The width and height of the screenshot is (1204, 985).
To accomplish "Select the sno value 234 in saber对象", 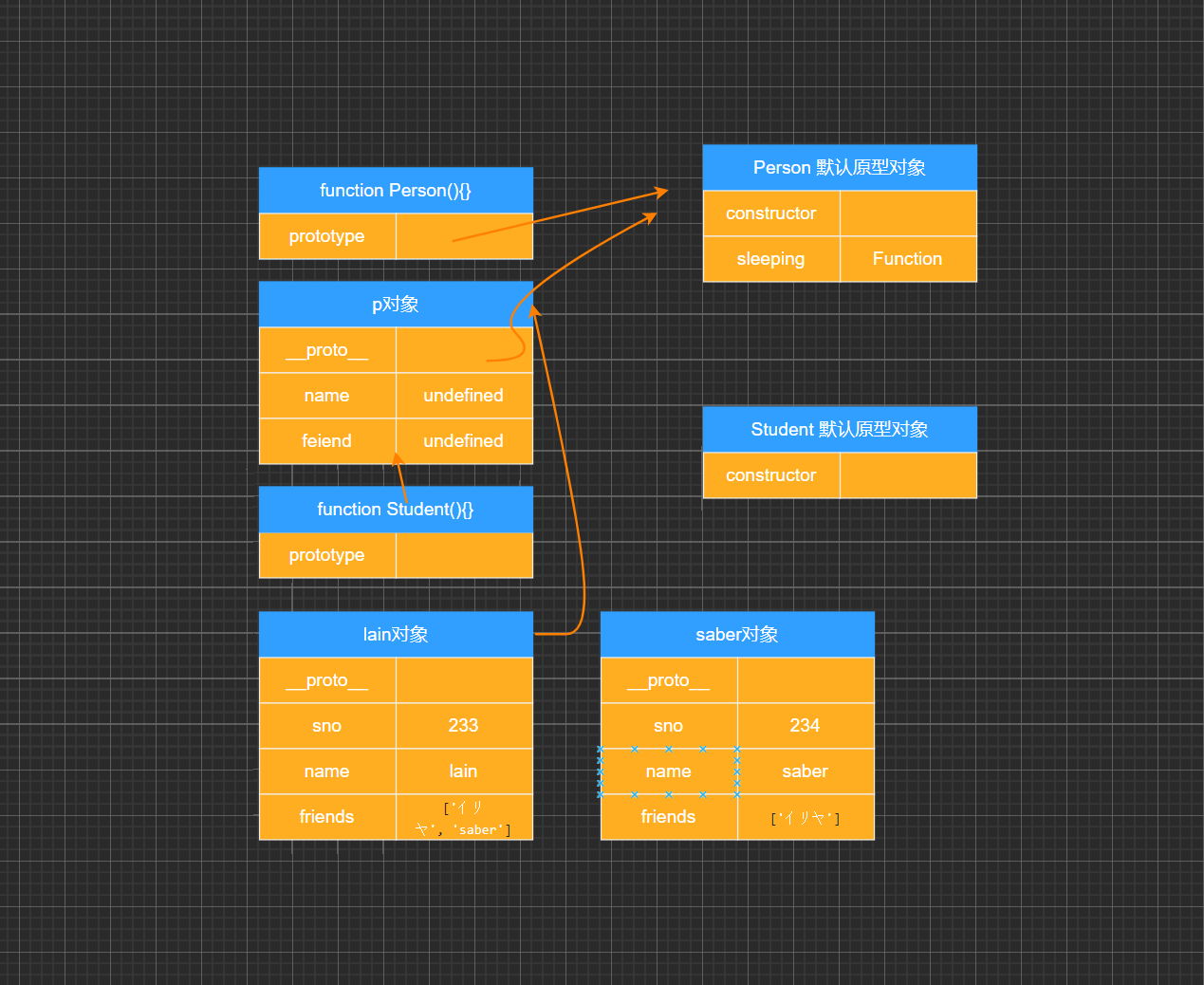I will coord(806,725).
